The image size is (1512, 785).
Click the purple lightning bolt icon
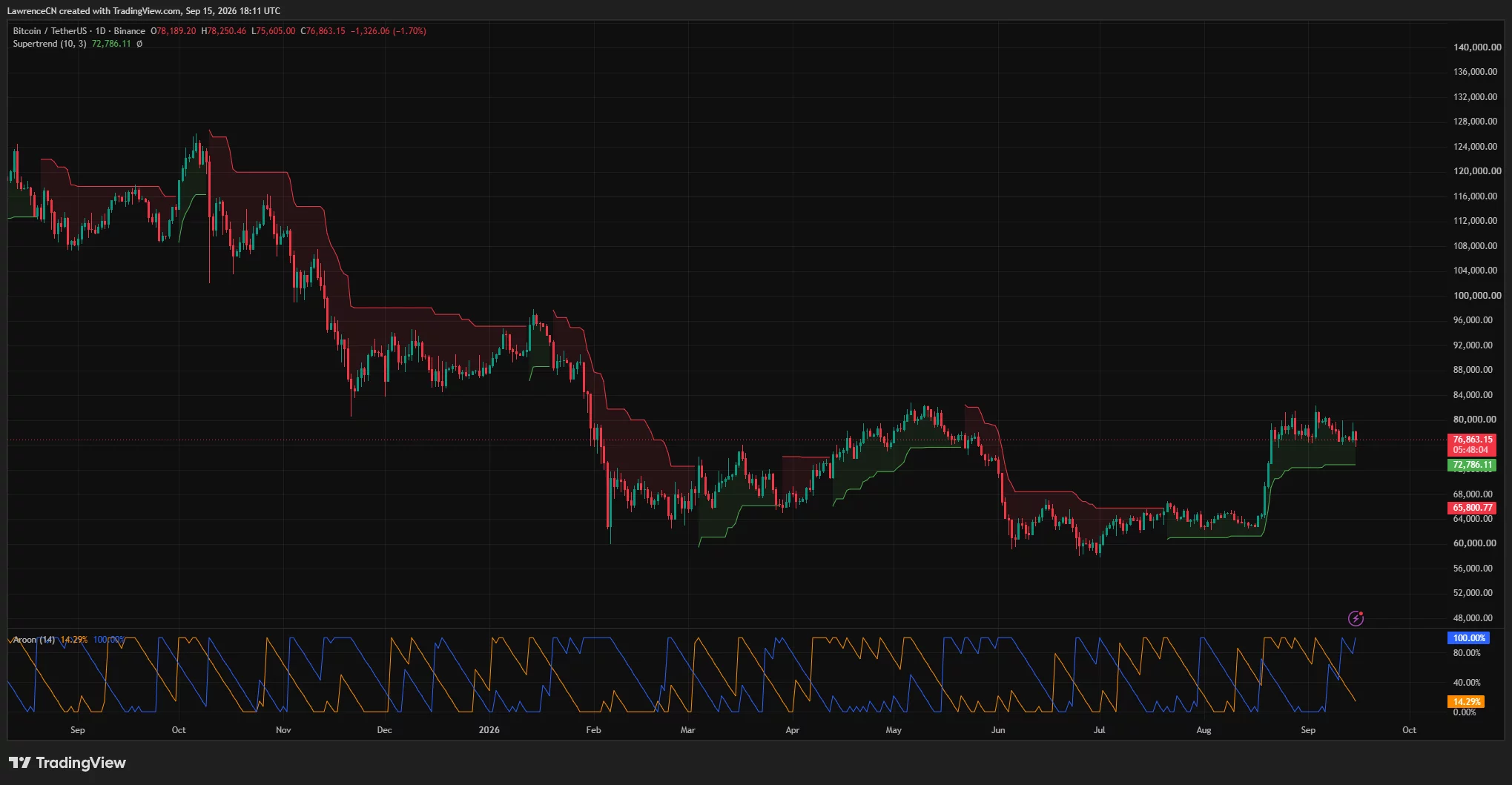1356,618
